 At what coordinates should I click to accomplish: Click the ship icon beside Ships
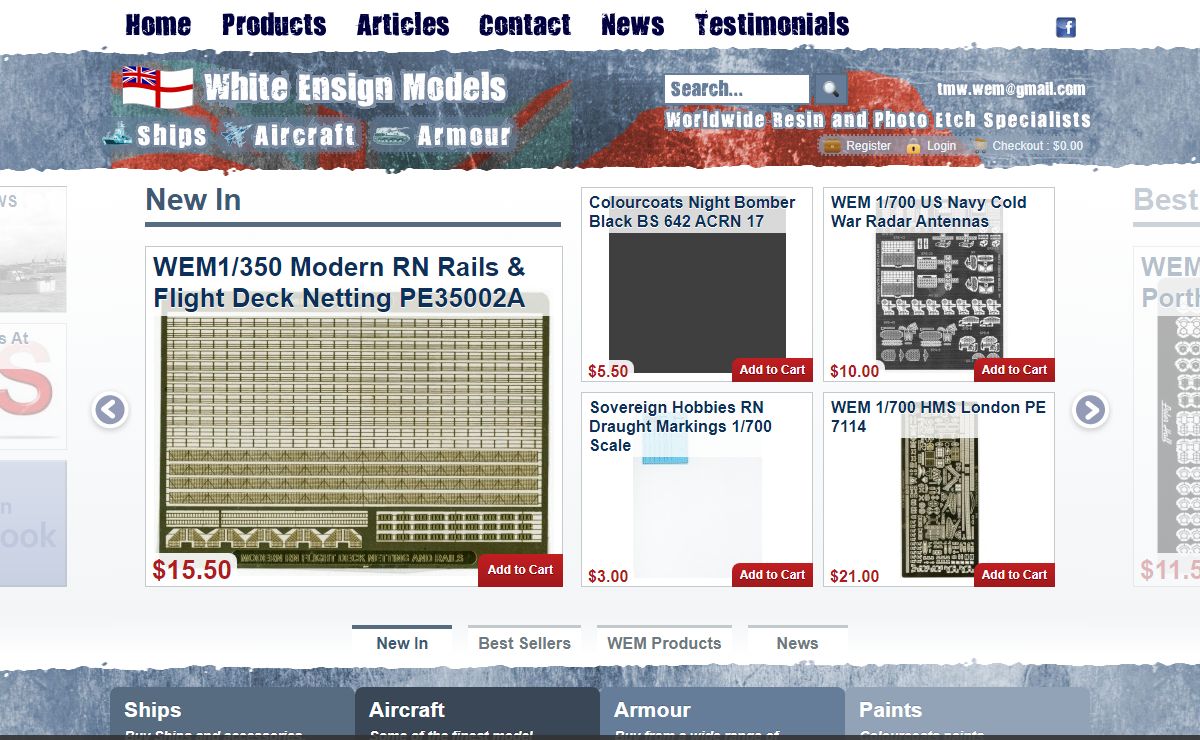(x=118, y=134)
